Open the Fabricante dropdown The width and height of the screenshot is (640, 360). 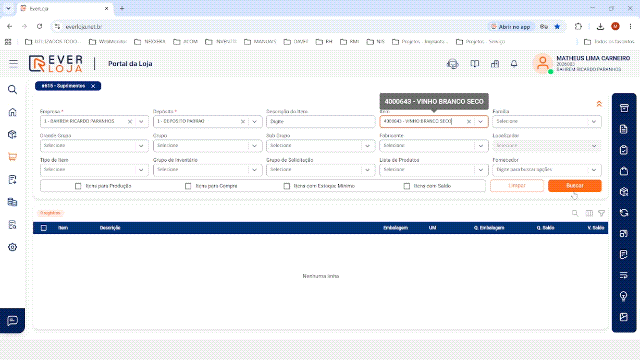pyautogui.click(x=433, y=146)
